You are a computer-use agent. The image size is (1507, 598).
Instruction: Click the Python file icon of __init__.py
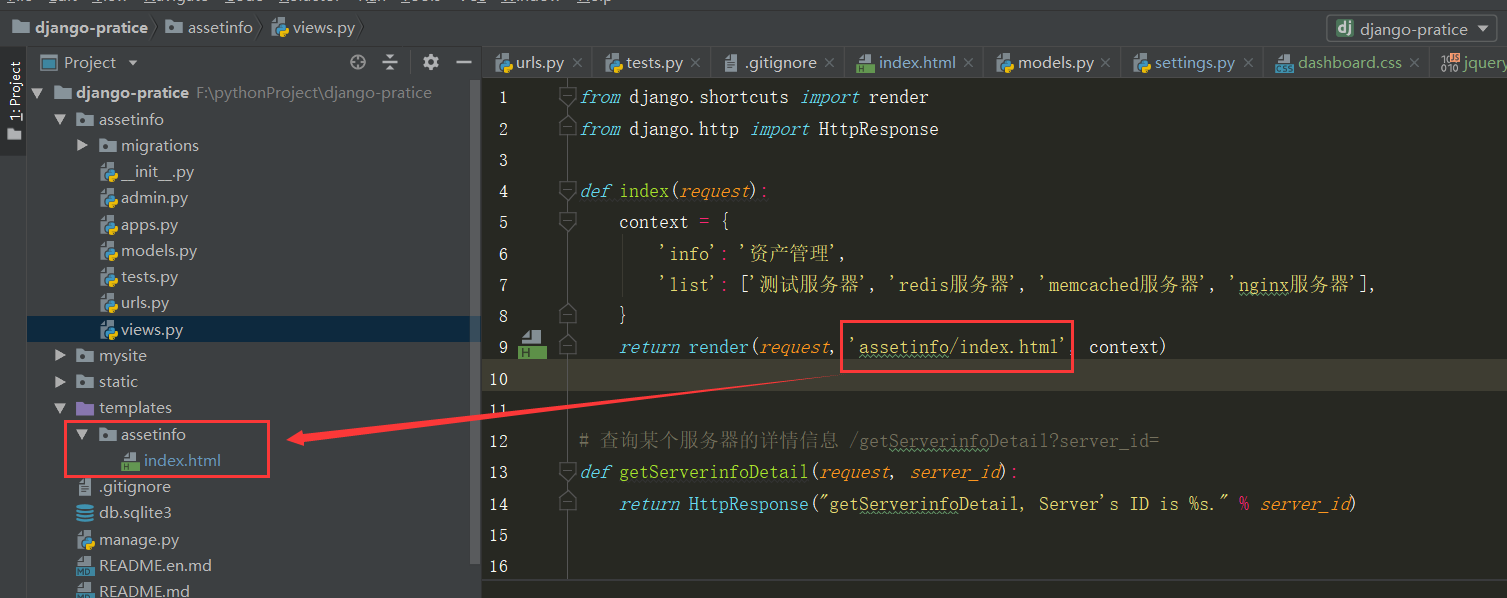pyautogui.click(x=108, y=172)
